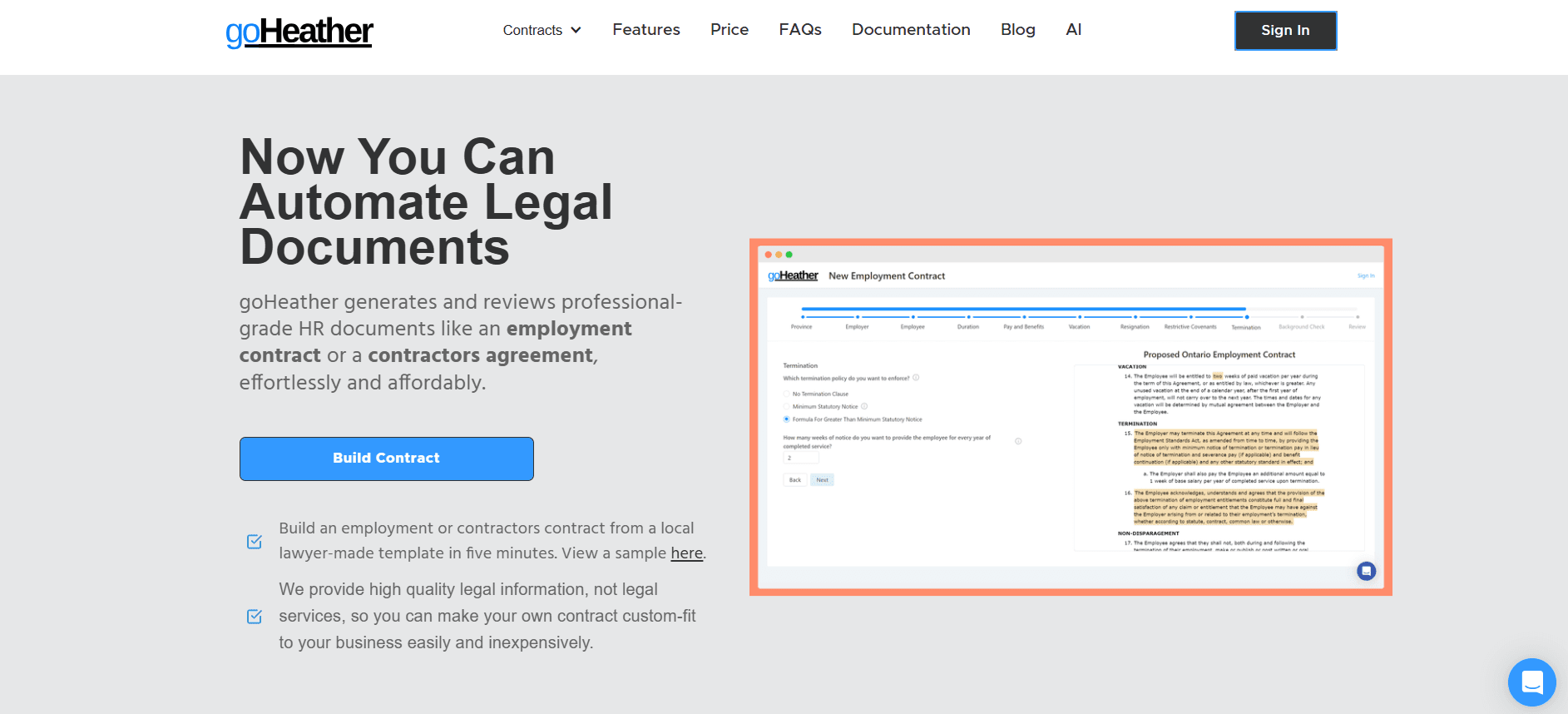
Task: Open the sample contract 'here' link
Action: click(x=687, y=553)
